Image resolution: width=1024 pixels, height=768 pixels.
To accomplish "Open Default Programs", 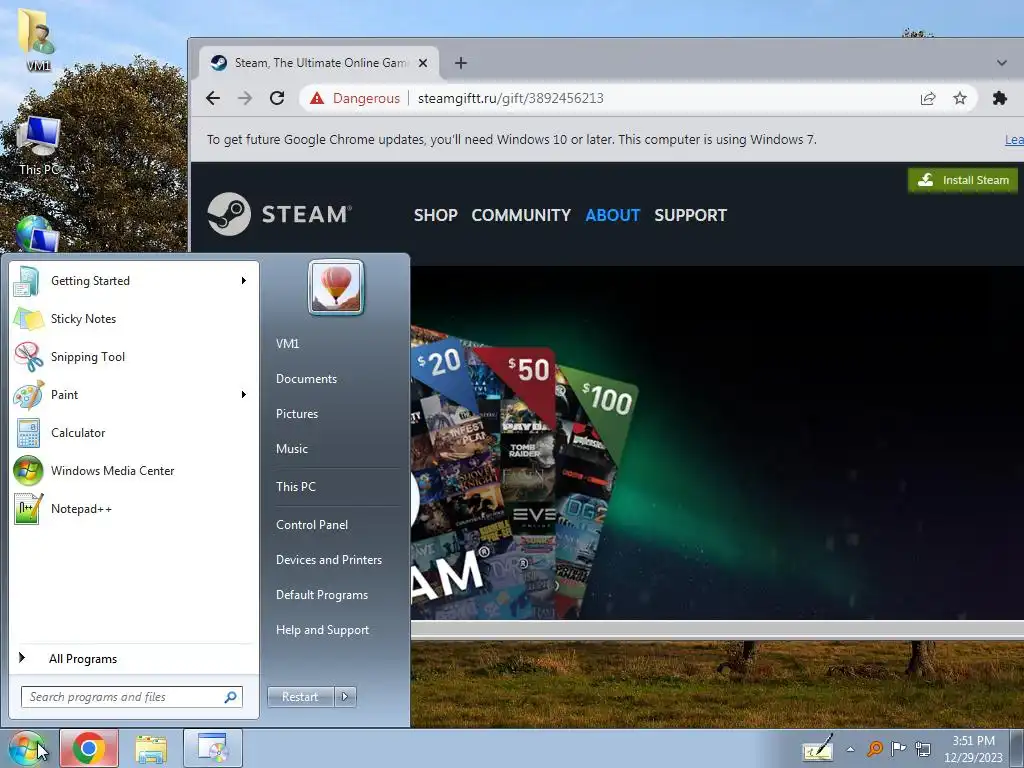I will 322,595.
